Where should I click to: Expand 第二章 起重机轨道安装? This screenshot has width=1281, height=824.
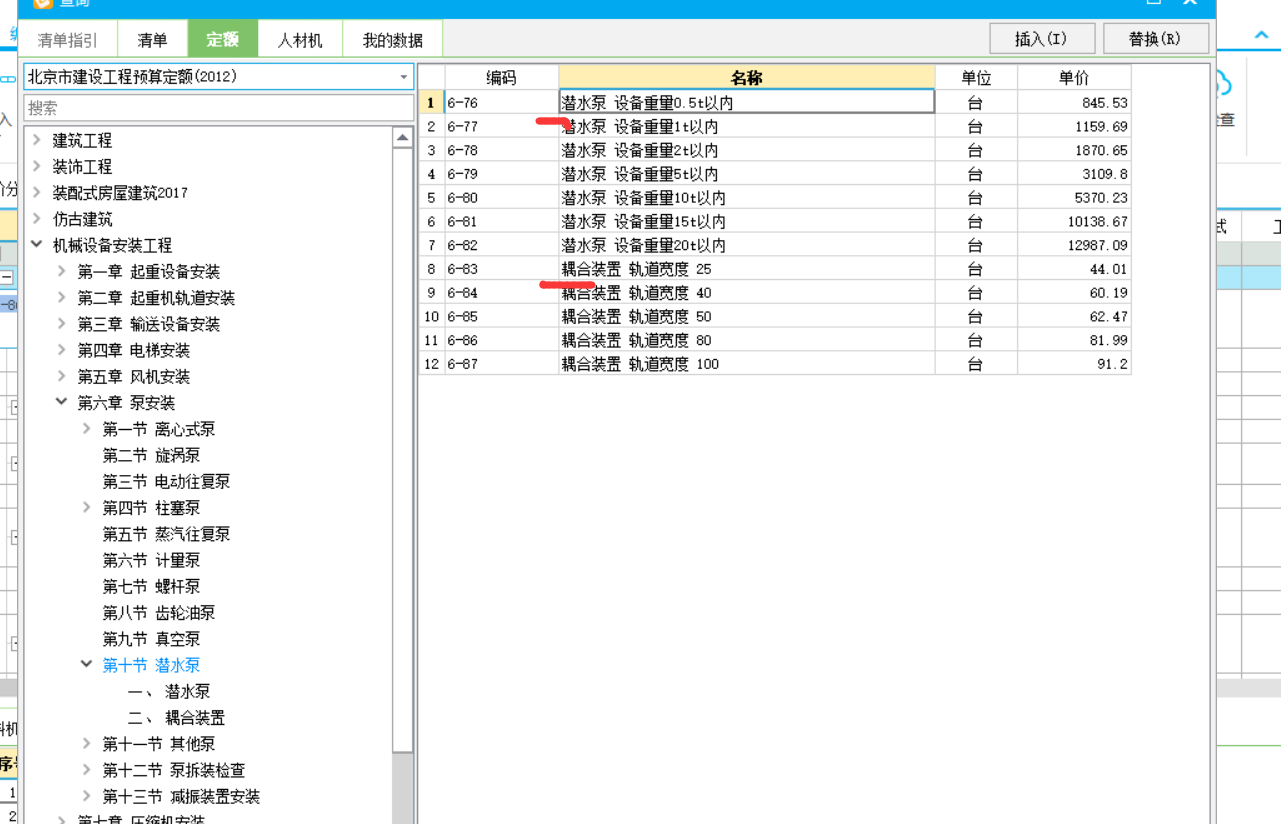62,297
